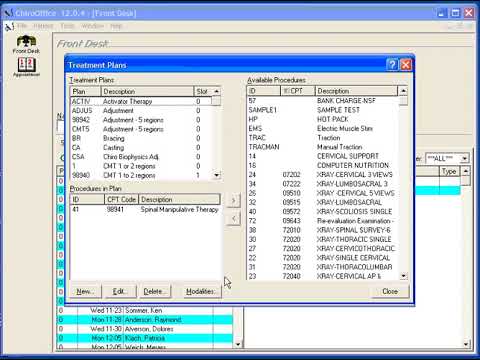Click the Type column header in Front Desk

pos(449,171)
